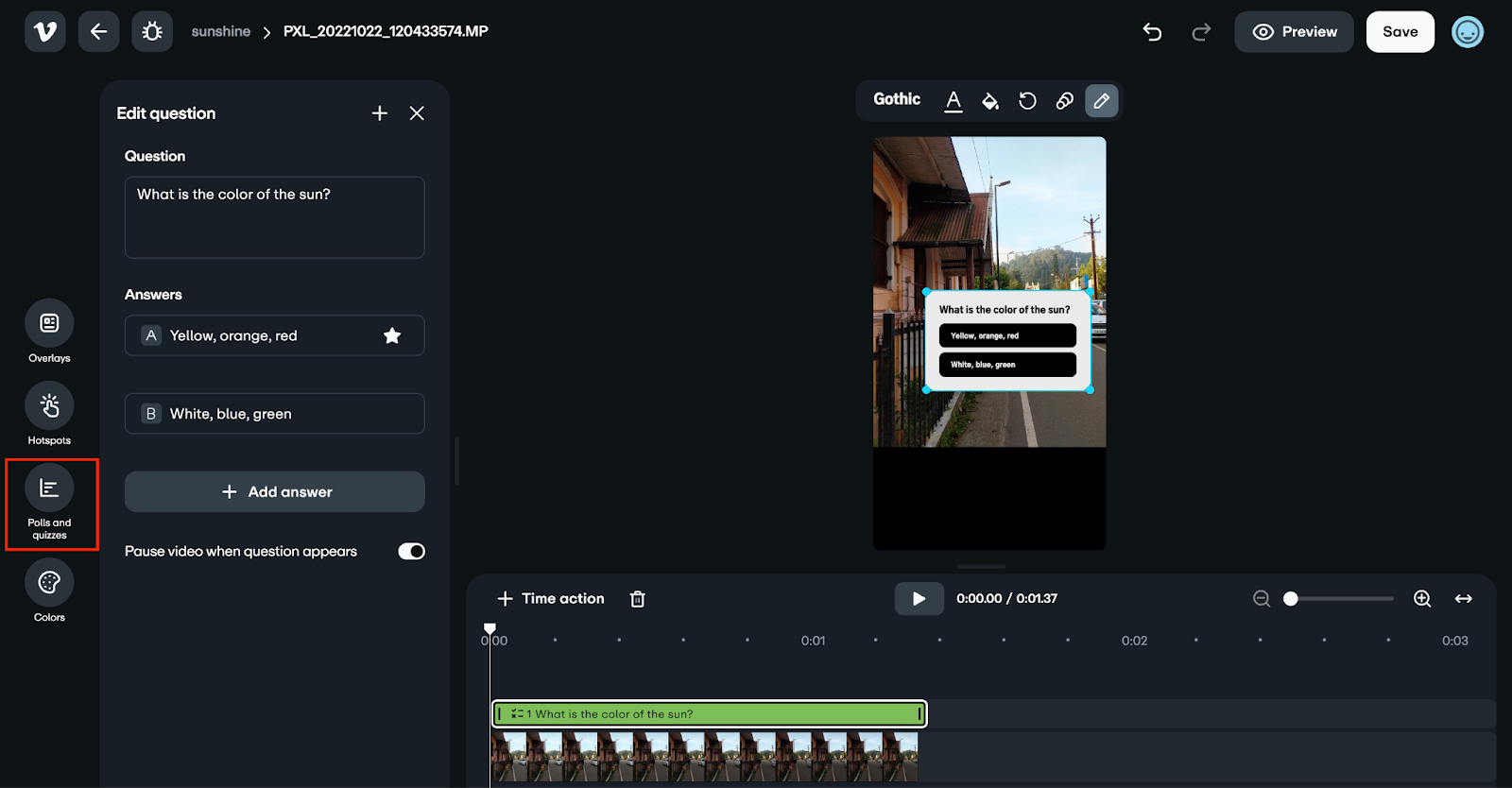Viewport: 1512px width, 788px height.
Task: Open the Overlays panel
Action: click(49, 324)
